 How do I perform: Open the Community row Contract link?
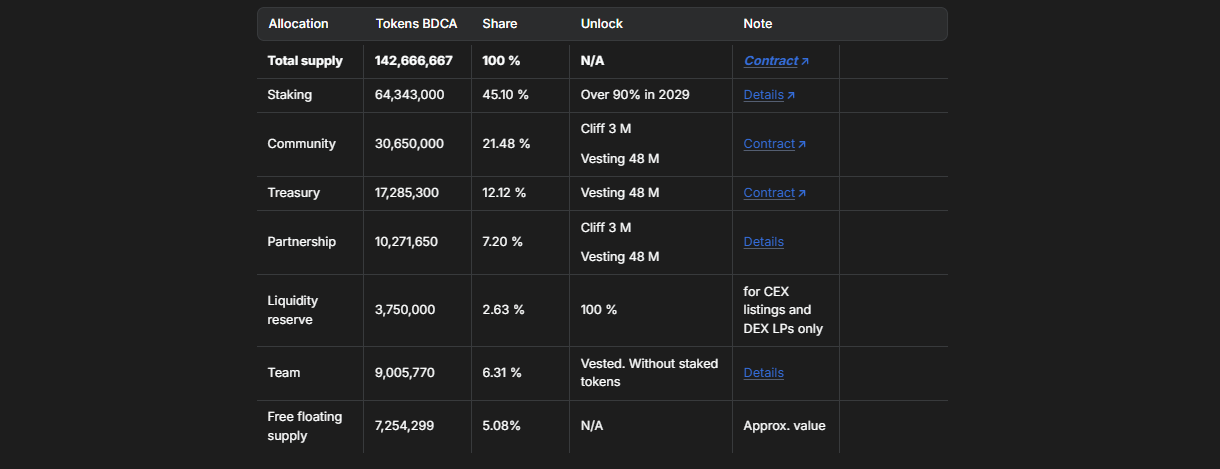click(x=768, y=144)
